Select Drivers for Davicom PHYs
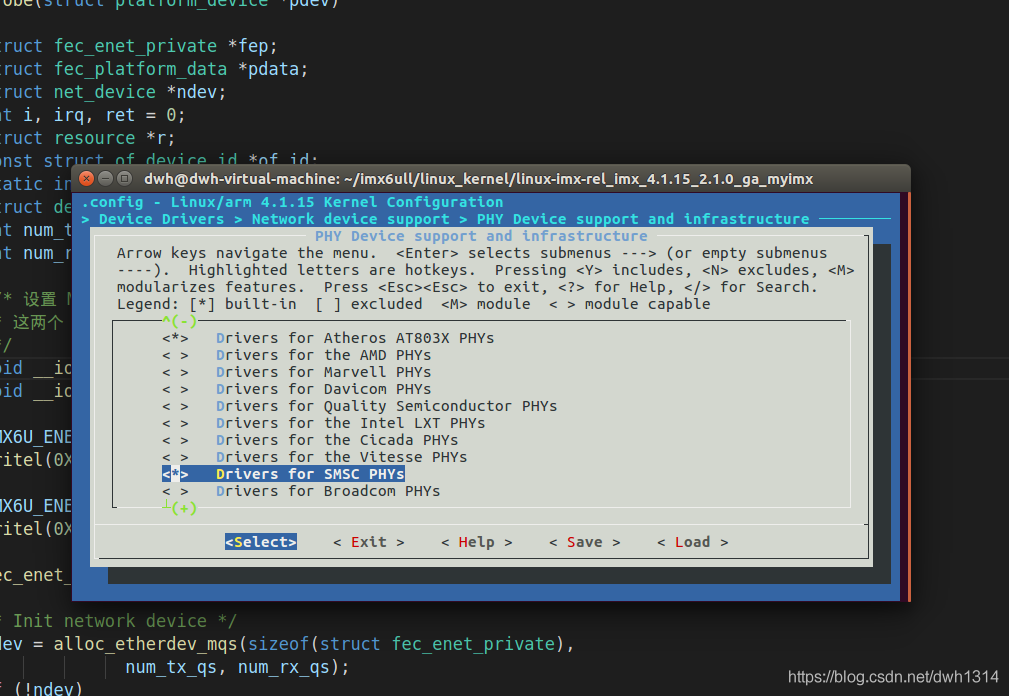 [324, 389]
